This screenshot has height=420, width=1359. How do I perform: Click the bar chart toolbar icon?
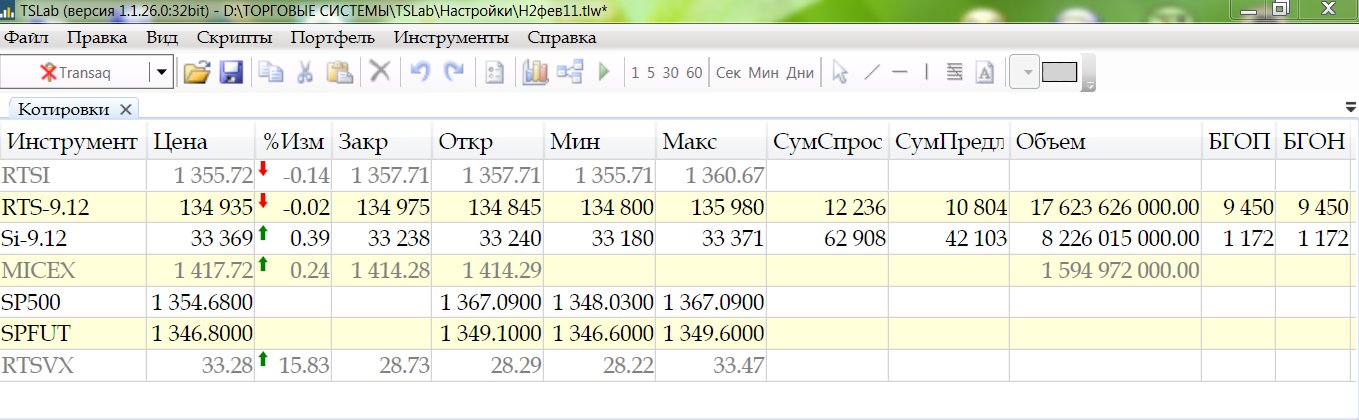point(536,72)
